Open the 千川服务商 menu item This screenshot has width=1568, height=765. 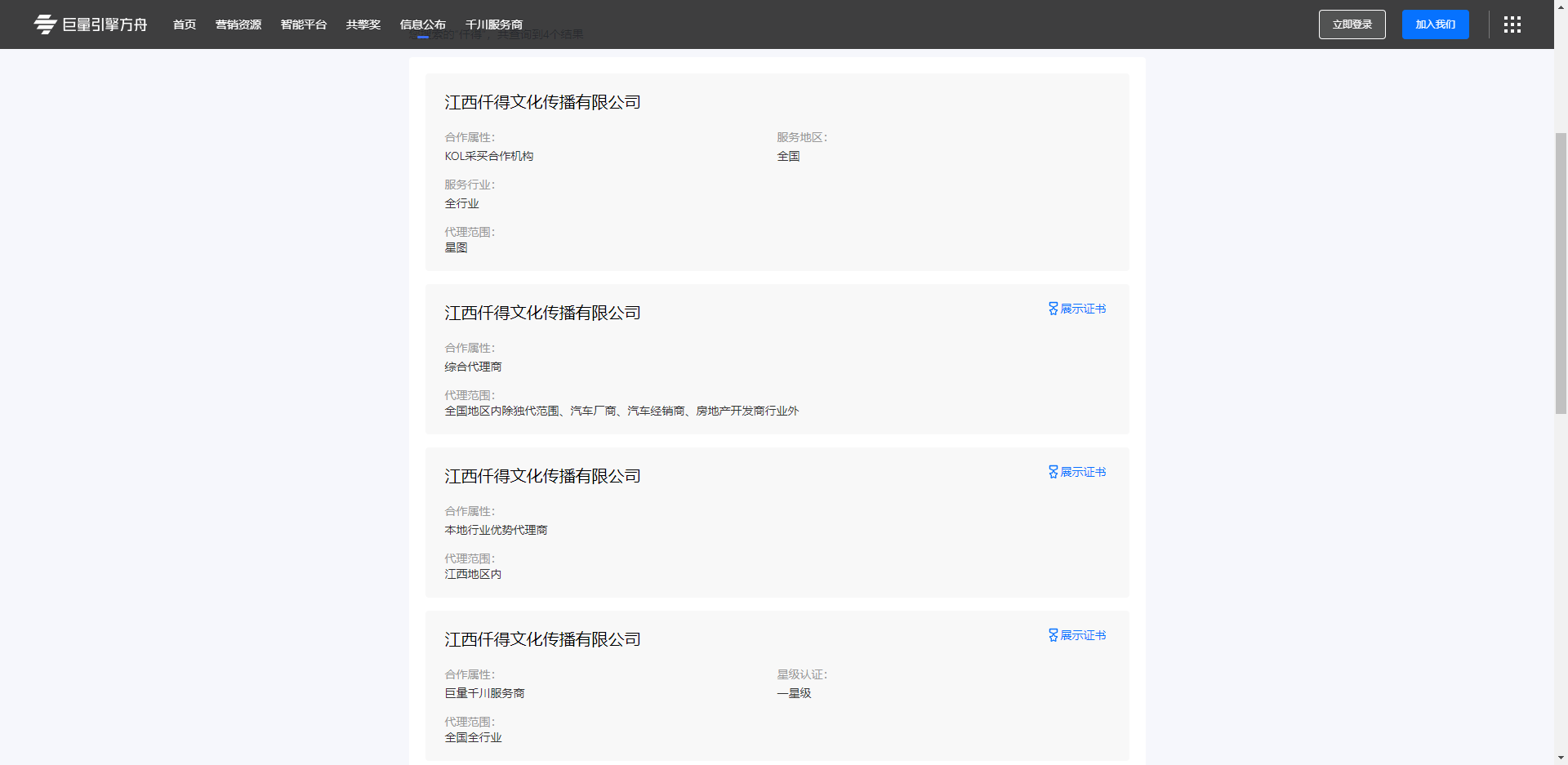tap(494, 24)
